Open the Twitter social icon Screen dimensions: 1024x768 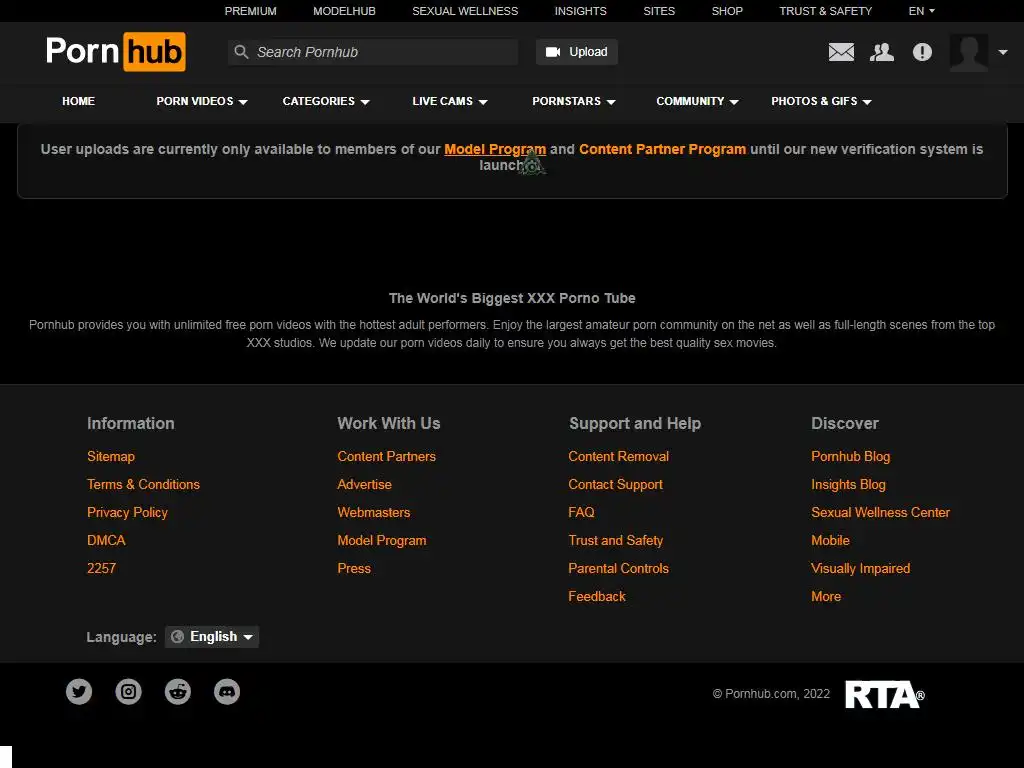(79, 692)
